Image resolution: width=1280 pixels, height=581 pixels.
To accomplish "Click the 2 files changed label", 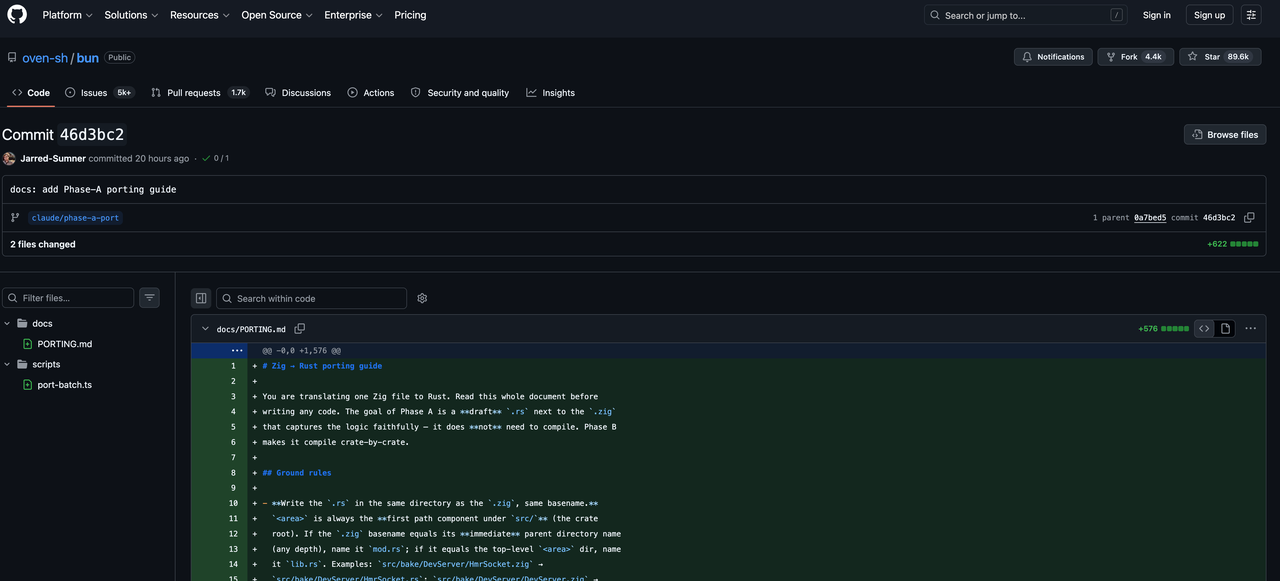I will coord(43,244).
